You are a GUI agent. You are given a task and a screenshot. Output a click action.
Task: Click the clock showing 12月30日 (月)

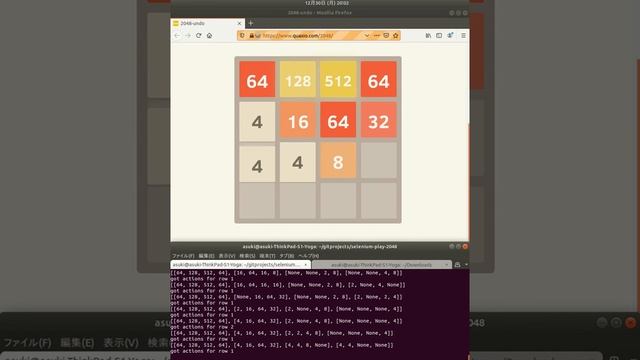click(x=327, y=3)
